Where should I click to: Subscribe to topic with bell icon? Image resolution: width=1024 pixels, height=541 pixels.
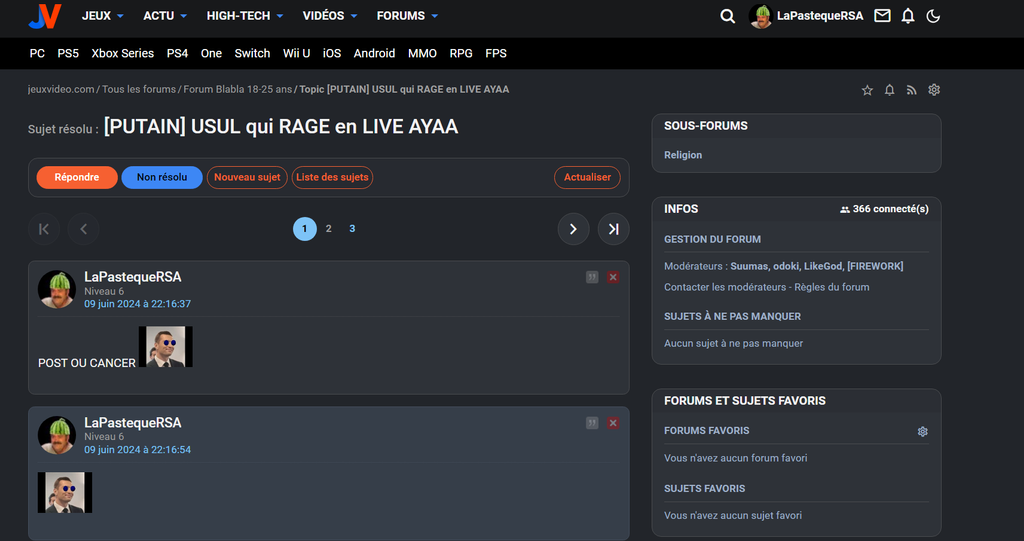(x=889, y=90)
